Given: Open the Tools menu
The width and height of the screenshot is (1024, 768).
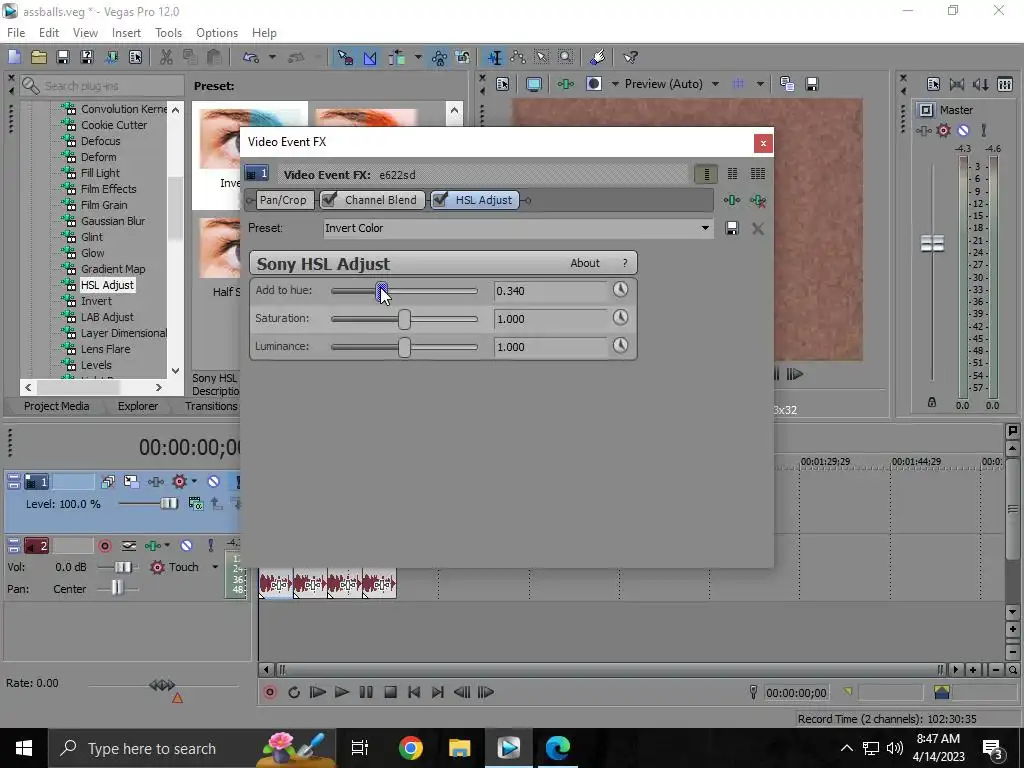Looking at the screenshot, I should [x=168, y=33].
